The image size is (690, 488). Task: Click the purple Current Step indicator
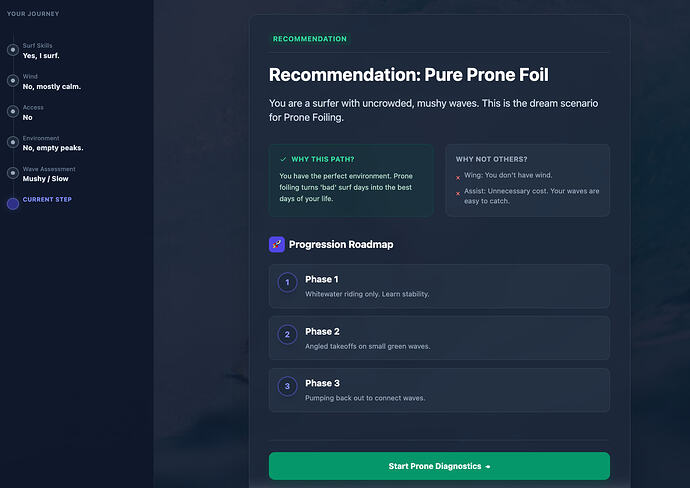tap(13, 204)
